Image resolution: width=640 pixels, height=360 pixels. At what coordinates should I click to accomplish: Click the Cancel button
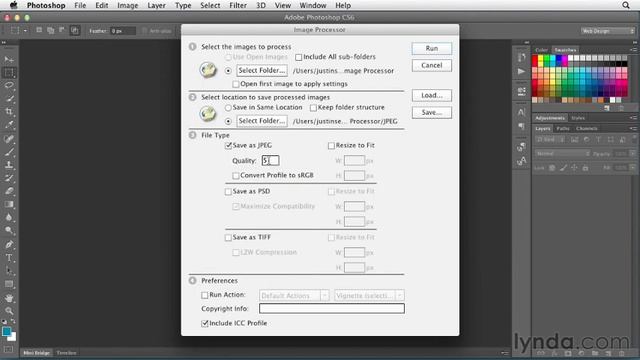431,65
